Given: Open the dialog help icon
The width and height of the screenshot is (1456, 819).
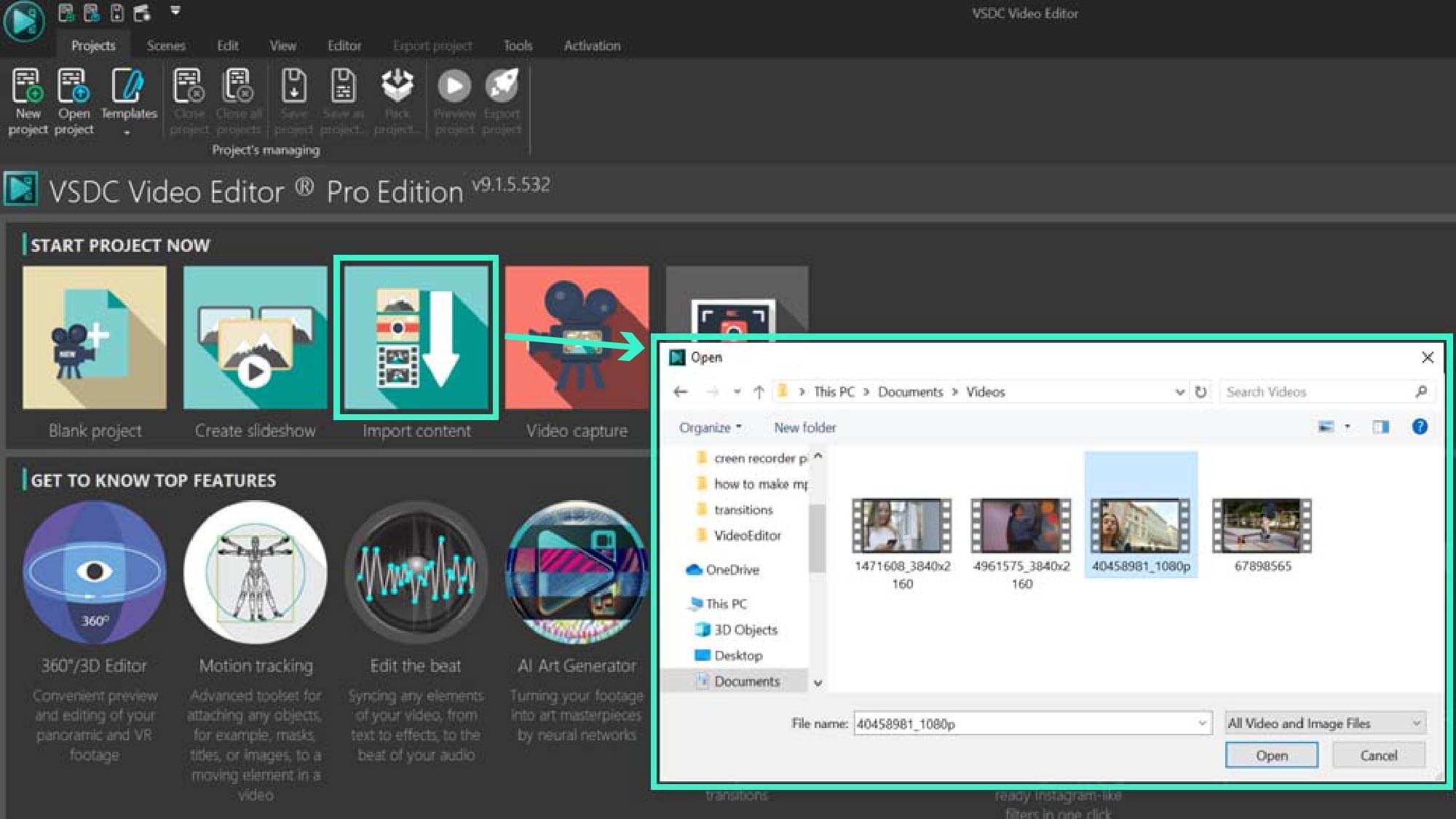Looking at the screenshot, I should pos(1420,427).
